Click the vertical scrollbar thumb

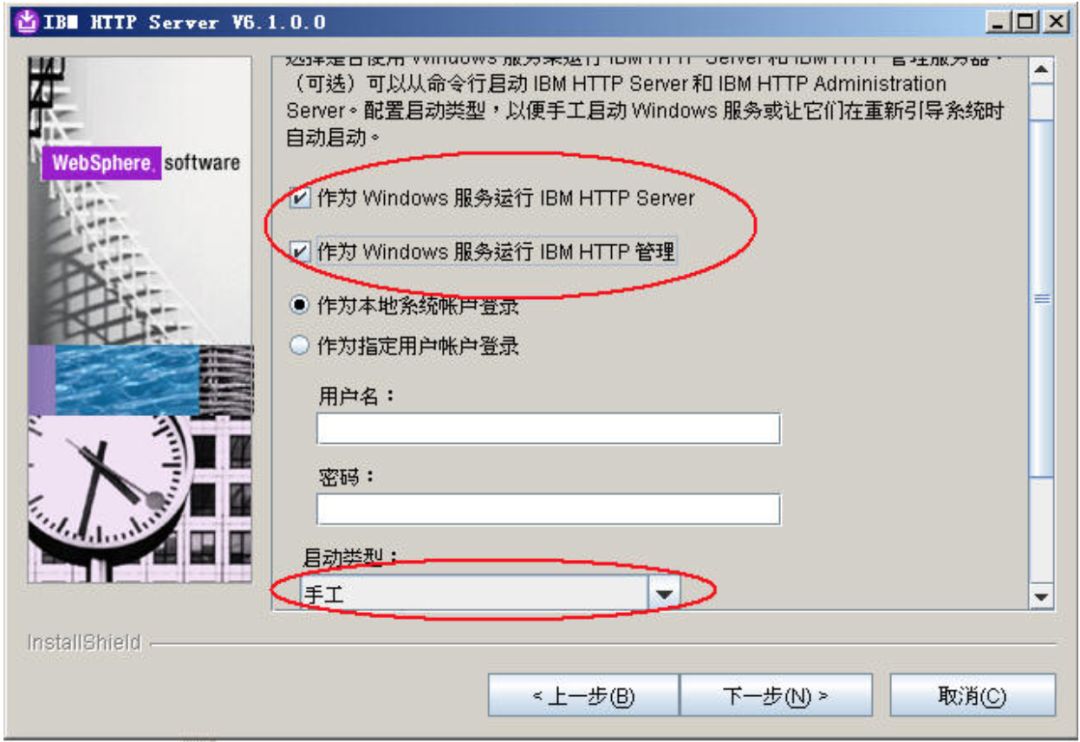point(1041,299)
